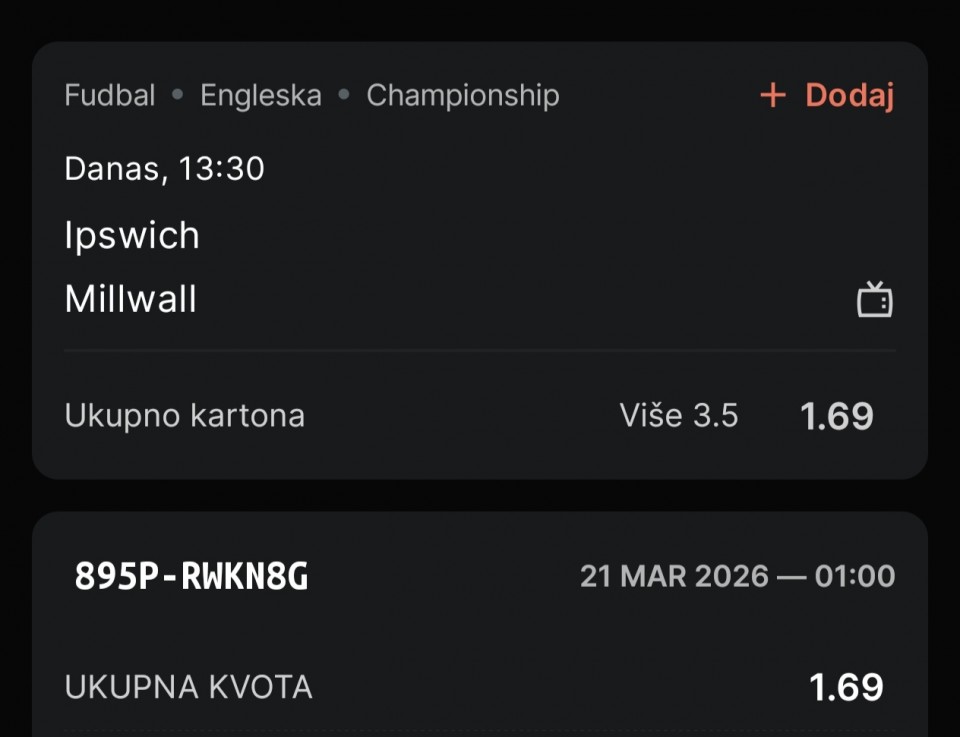This screenshot has width=960, height=737.
Task: Click the 01:00 ticket time
Action: pyautogui.click(x=857, y=576)
